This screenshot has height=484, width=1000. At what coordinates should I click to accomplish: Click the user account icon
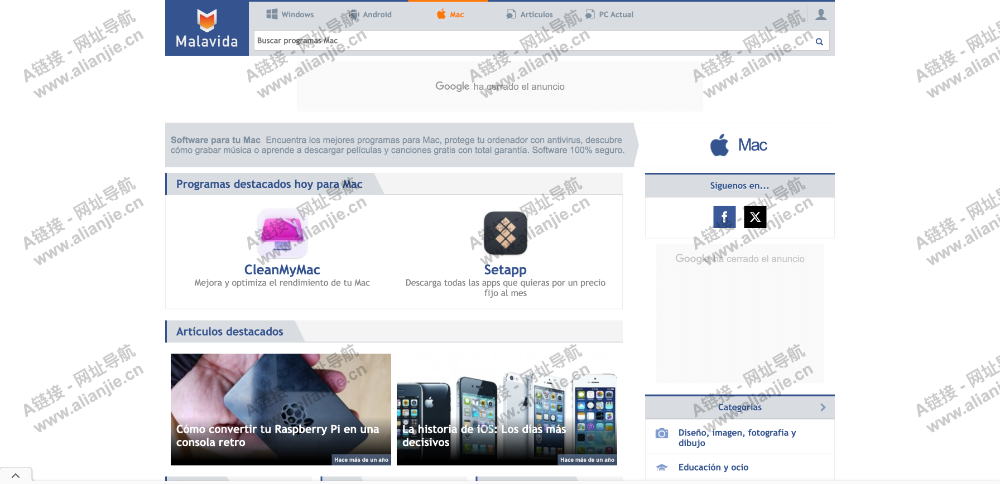coord(821,14)
